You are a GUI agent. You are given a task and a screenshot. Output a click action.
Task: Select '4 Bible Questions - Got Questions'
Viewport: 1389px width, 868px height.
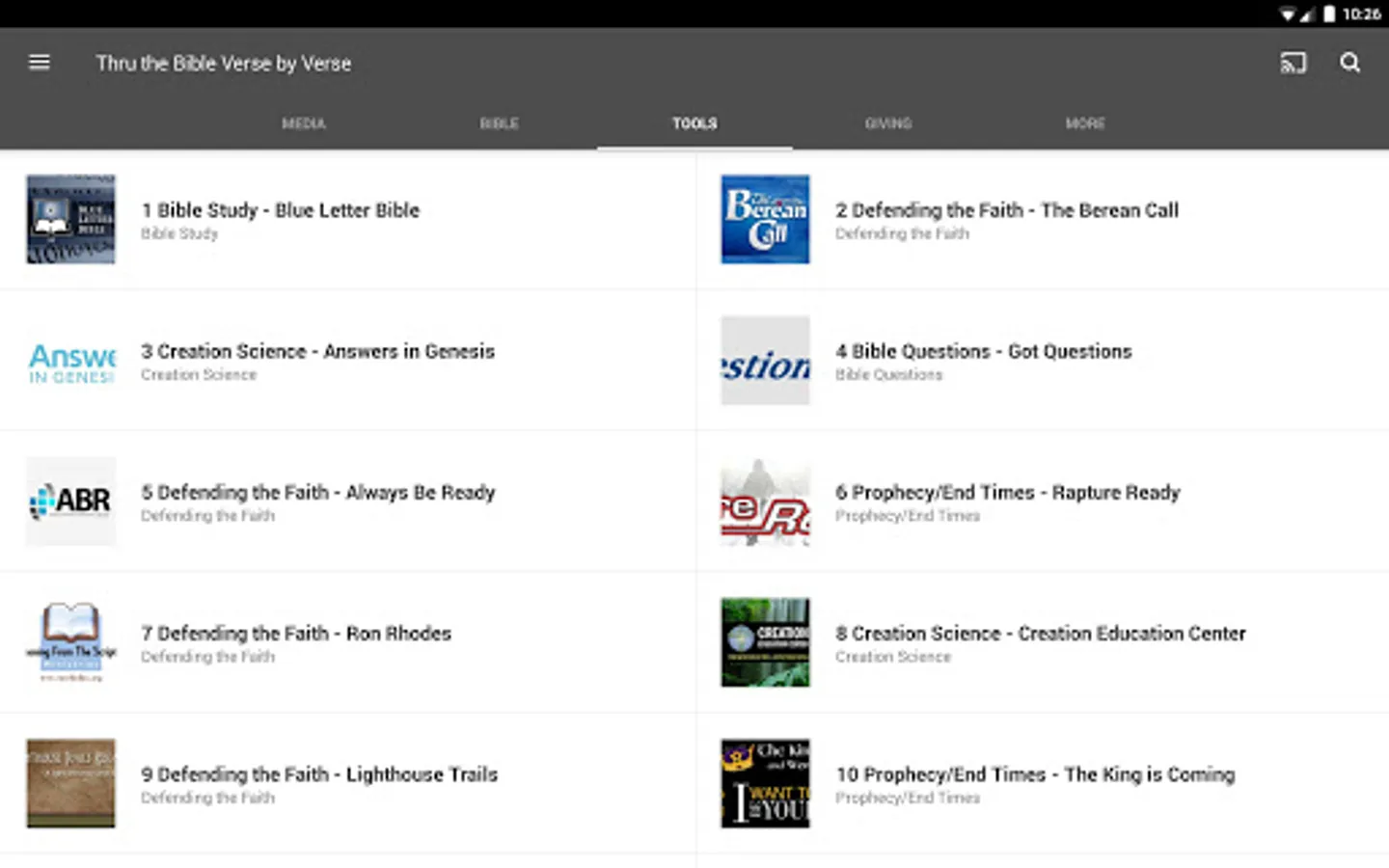click(x=984, y=351)
